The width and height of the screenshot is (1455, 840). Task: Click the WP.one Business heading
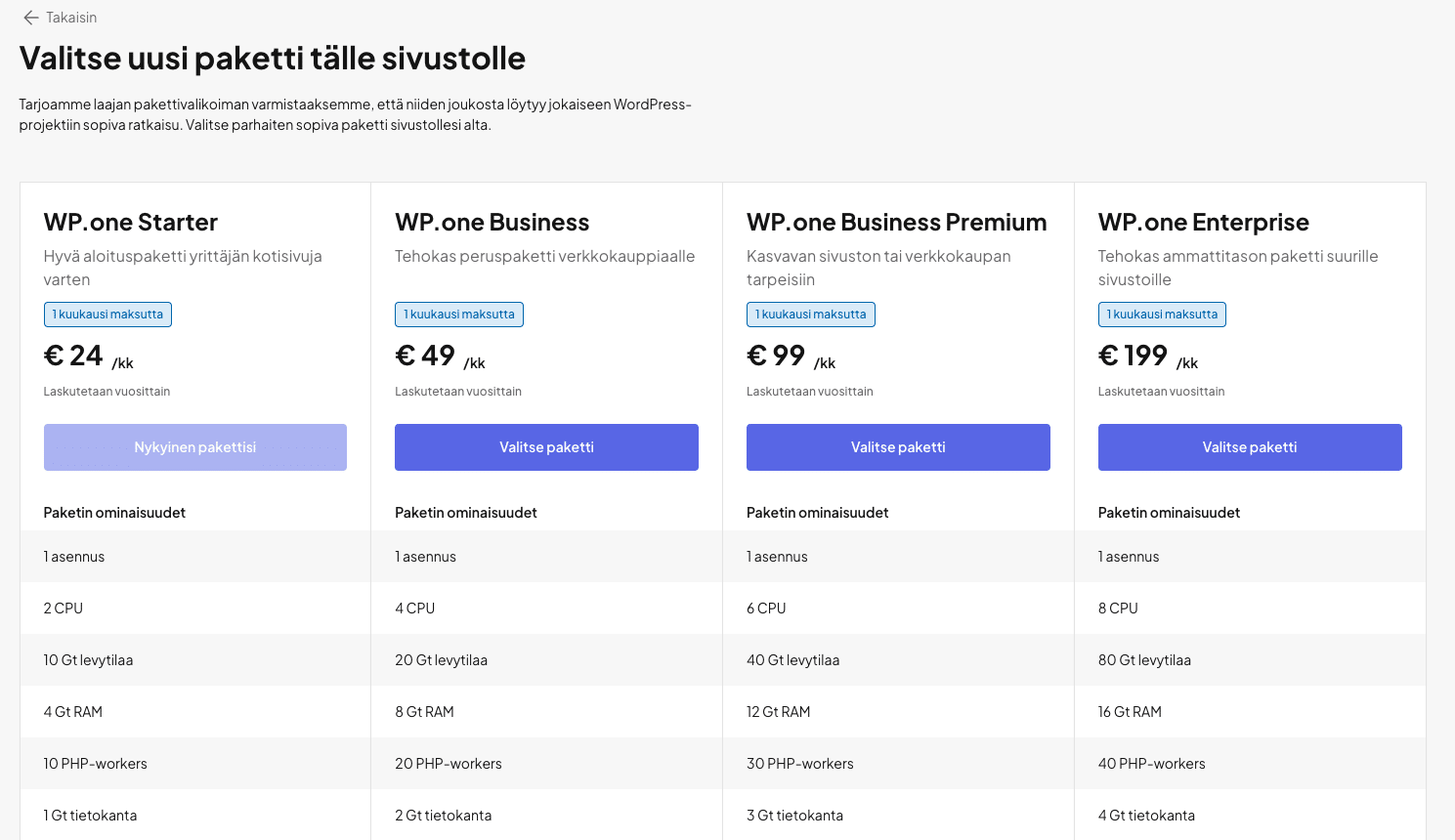click(x=492, y=223)
